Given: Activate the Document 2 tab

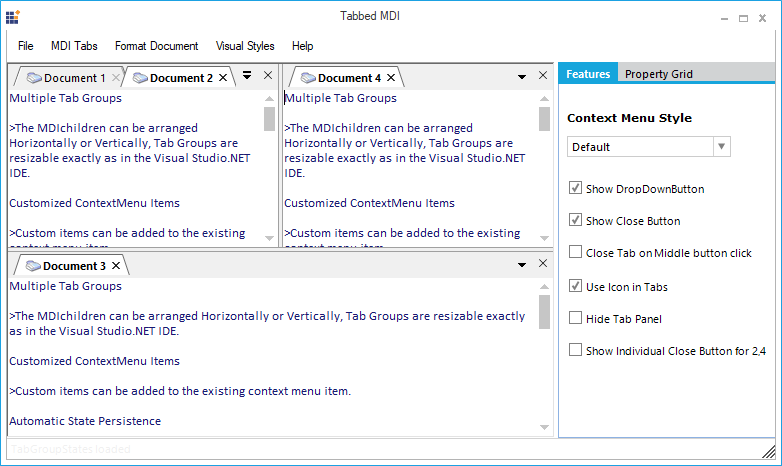Looking at the screenshot, I should pos(181,78).
